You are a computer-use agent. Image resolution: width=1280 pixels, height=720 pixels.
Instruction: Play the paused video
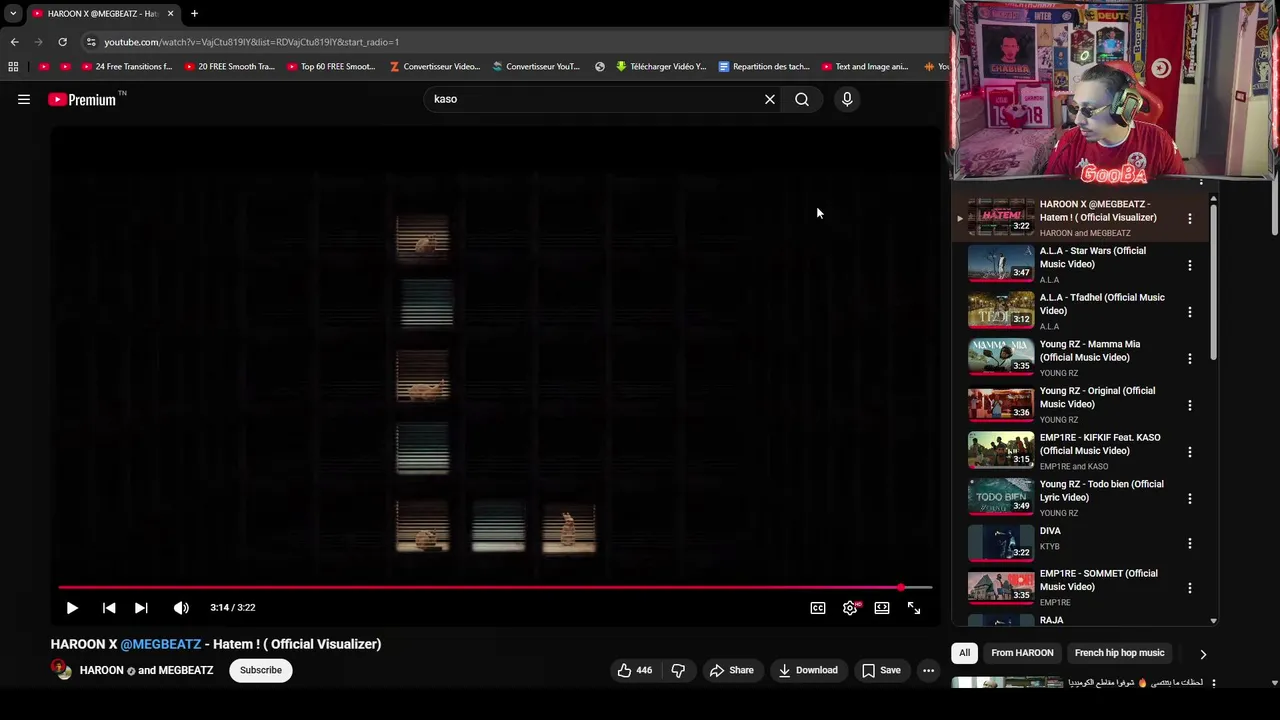click(72, 608)
